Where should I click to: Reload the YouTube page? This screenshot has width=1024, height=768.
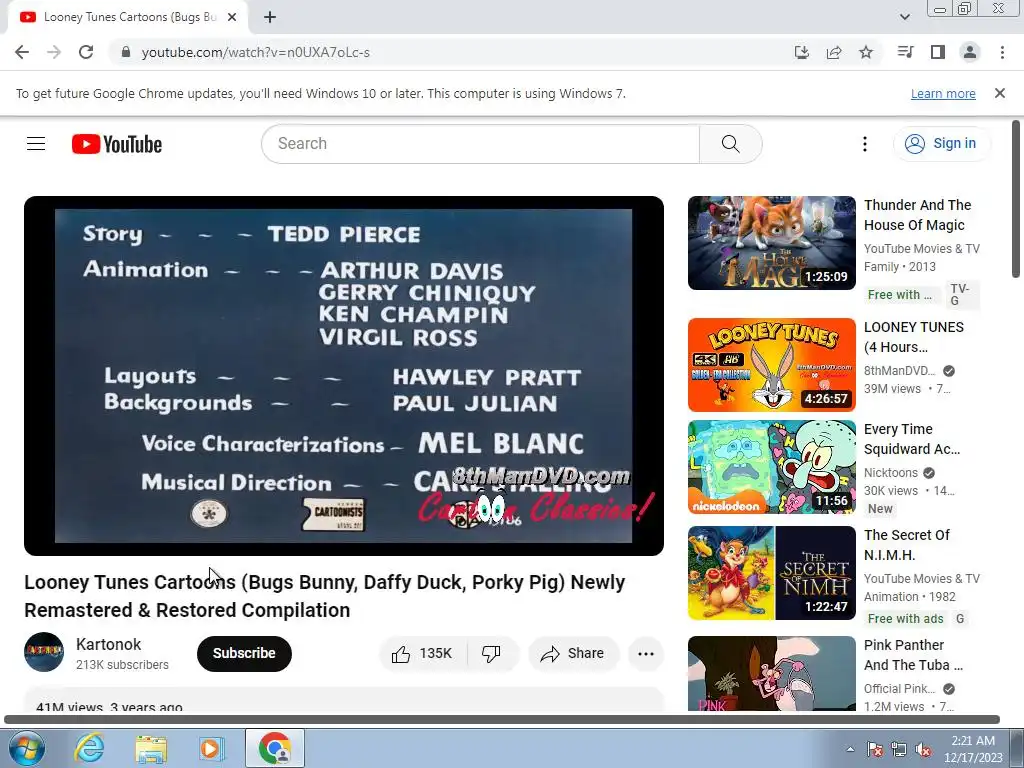pyautogui.click(x=86, y=52)
